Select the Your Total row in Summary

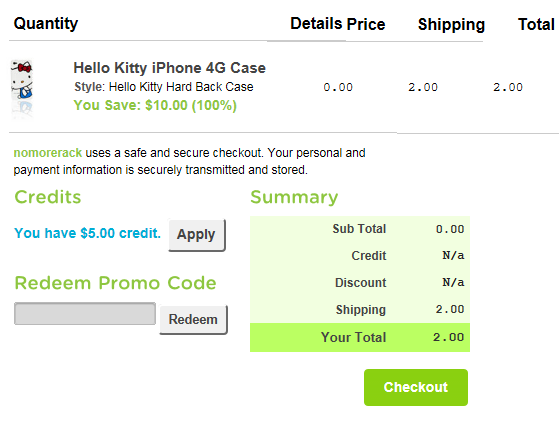click(x=360, y=337)
